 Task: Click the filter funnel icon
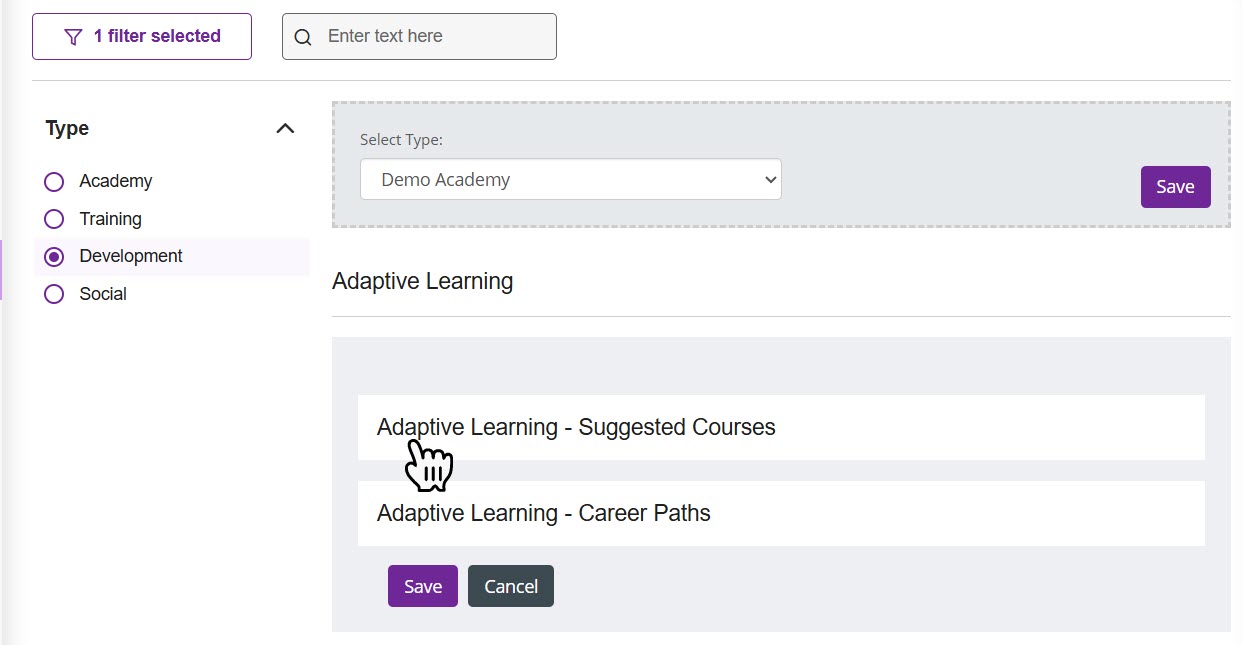pyautogui.click(x=71, y=36)
